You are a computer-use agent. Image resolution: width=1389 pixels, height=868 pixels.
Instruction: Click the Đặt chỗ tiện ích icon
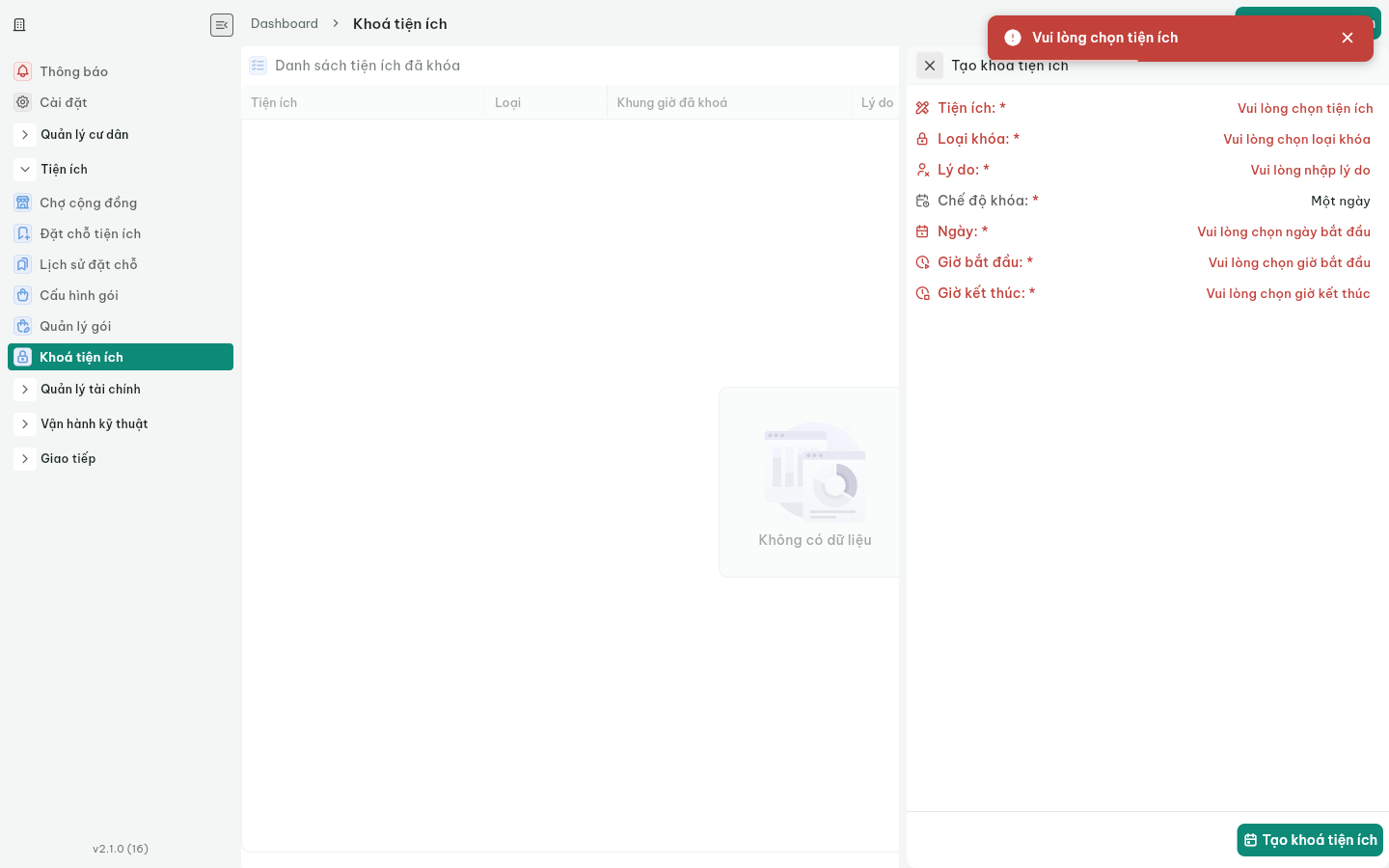point(23,233)
